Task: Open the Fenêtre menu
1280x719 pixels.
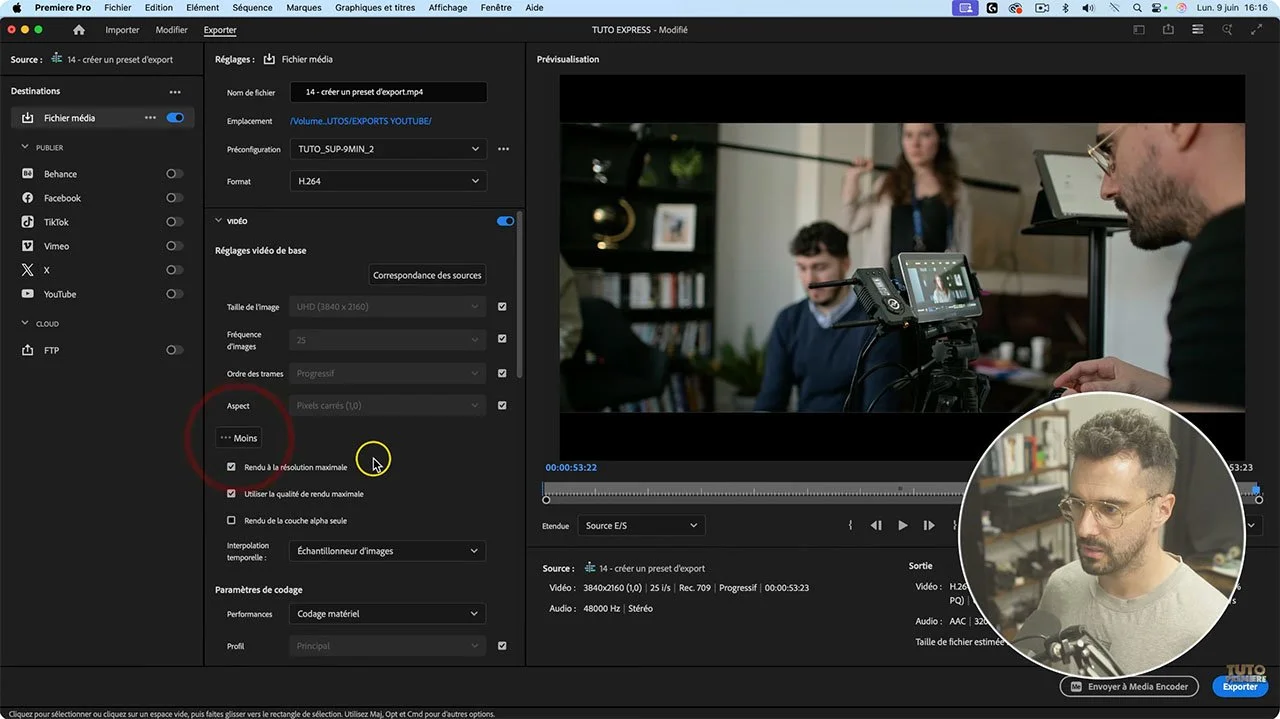Action: coord(496,8)
